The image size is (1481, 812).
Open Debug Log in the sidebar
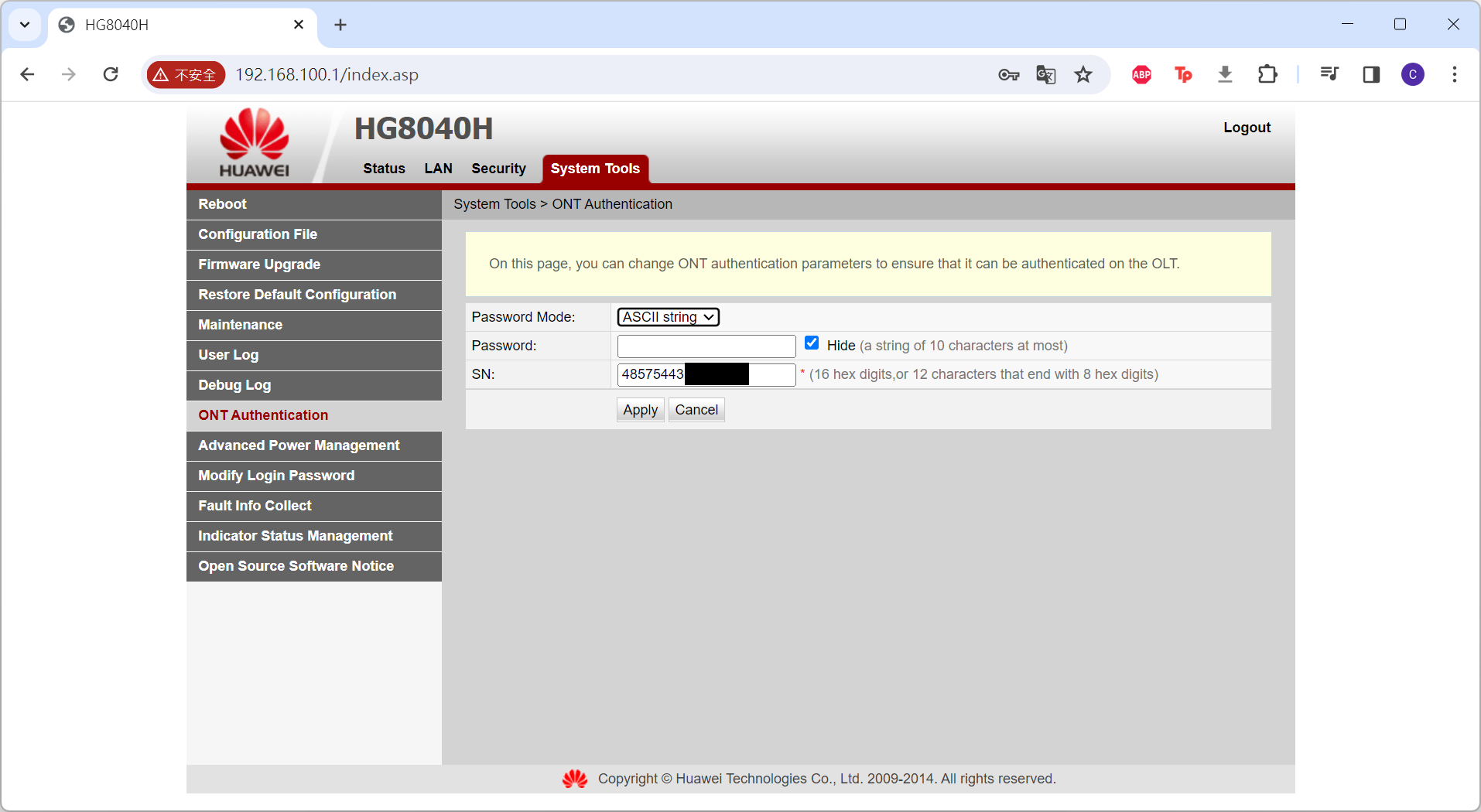tap(314, 385)
